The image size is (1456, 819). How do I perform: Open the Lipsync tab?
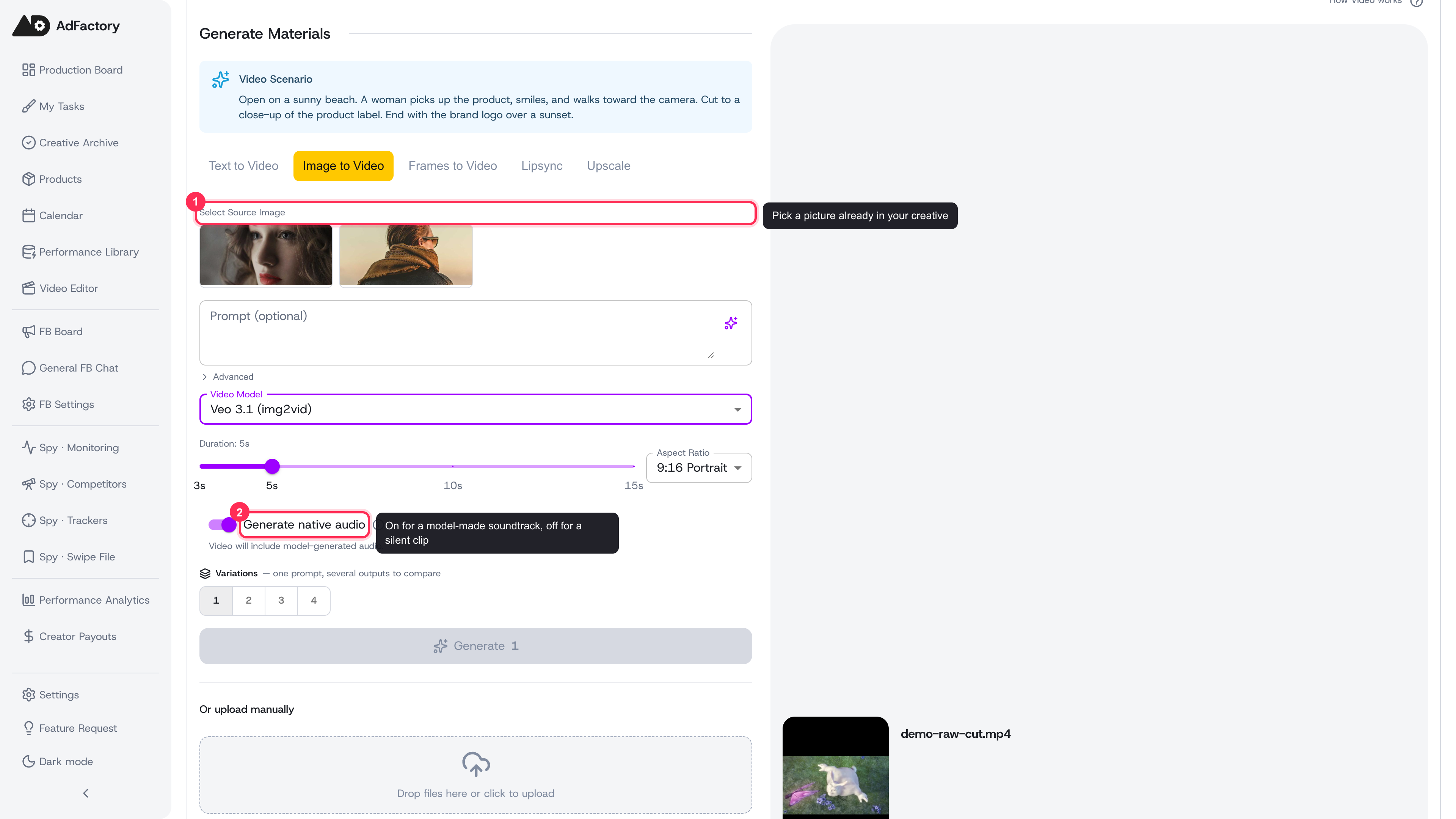pos(541,166)
